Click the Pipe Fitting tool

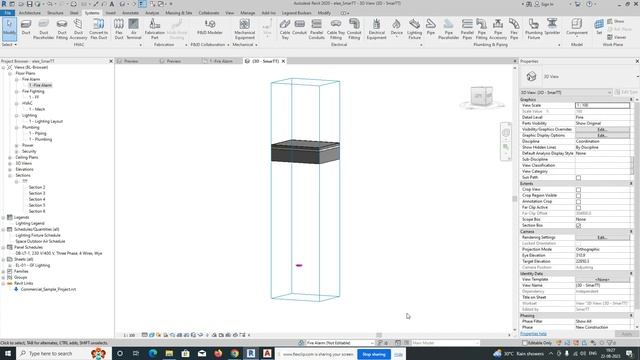481,29
